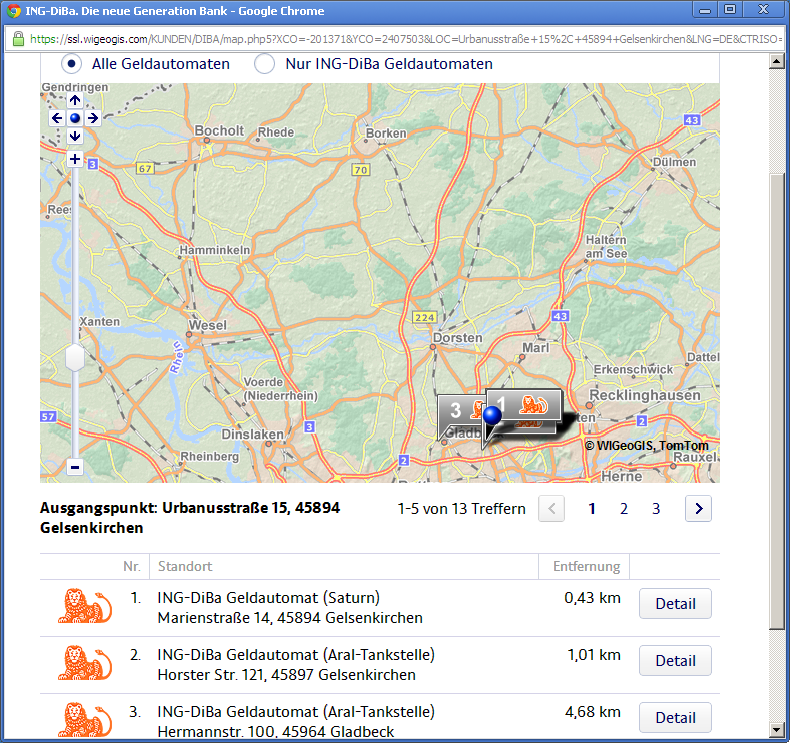Click the Entfernung column header
Screen dimensions: 790x743
(x=586, y=567)
